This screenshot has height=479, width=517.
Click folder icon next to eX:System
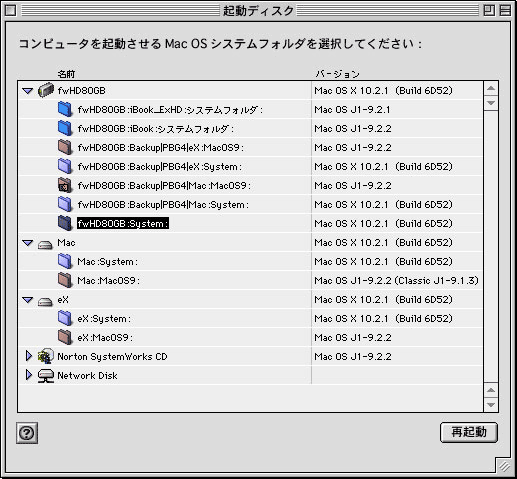tap(65, 318)
